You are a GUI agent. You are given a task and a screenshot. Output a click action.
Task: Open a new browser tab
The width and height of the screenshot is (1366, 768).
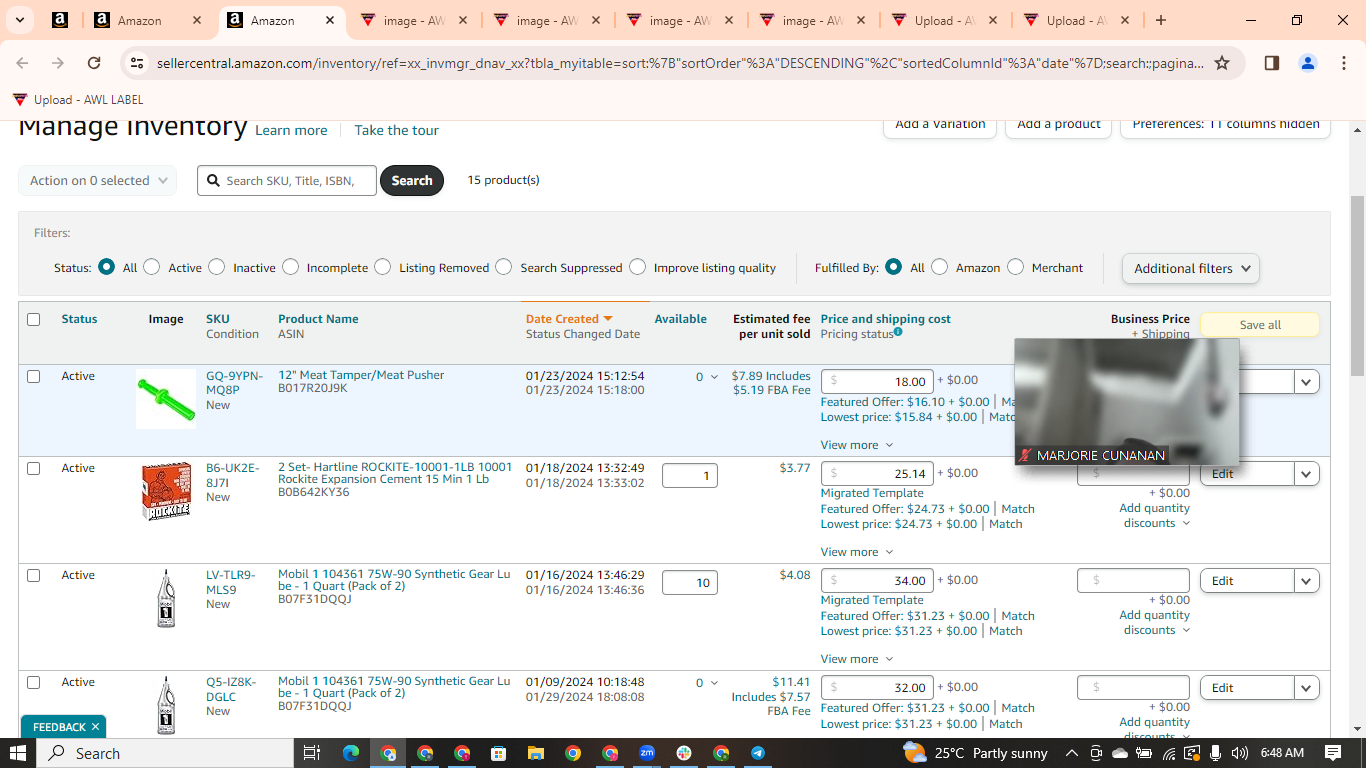click(x=1160, y=20)
